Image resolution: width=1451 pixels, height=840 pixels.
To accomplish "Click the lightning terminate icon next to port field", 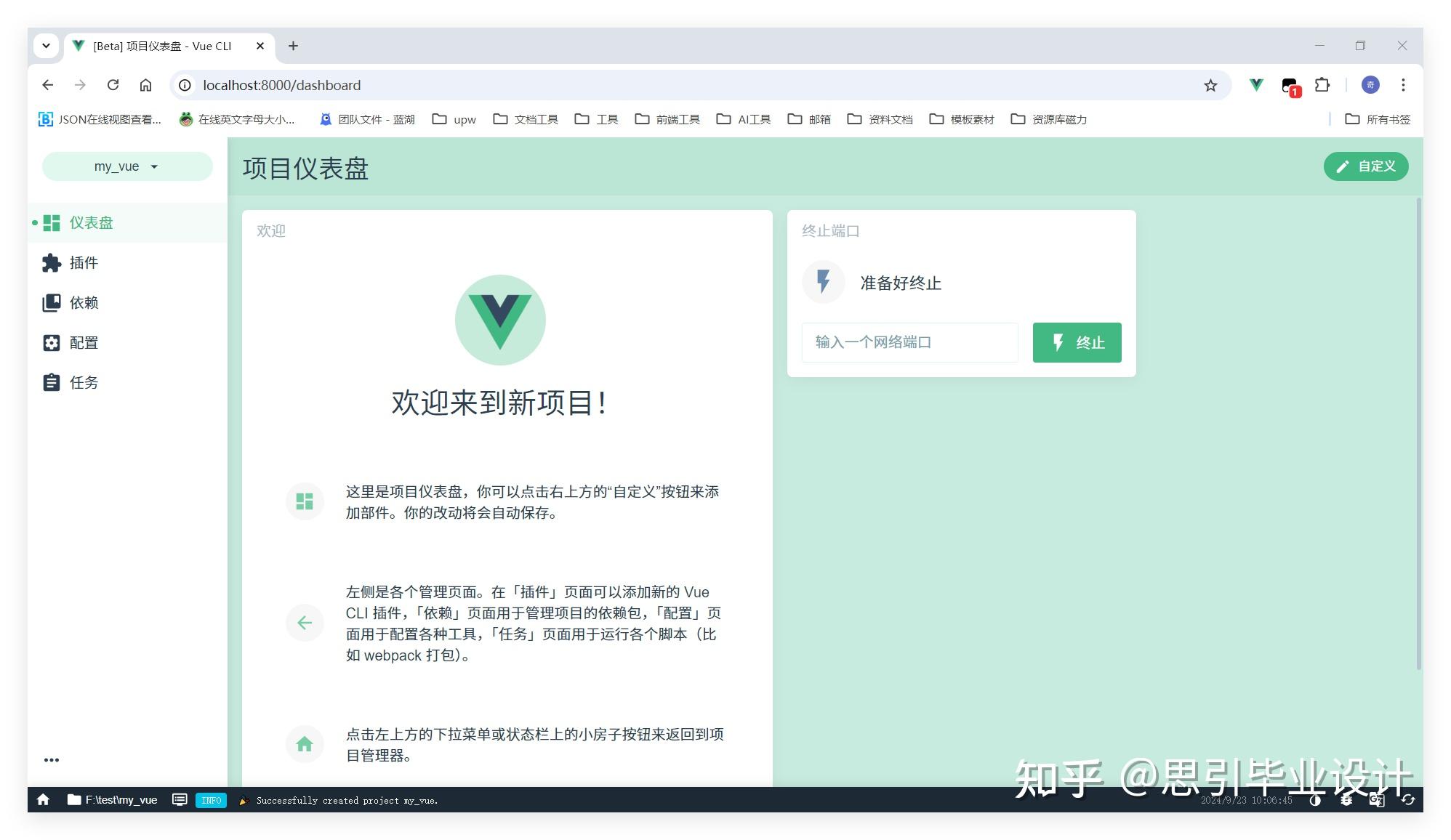I will pyautogui.click(x=1058, y=342).
